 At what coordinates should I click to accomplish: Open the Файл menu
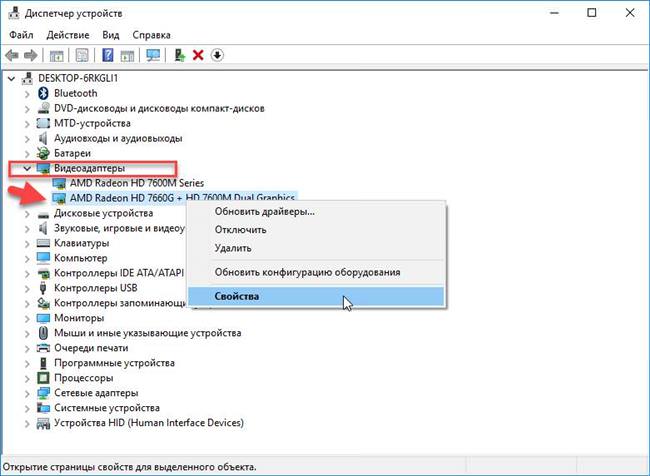(x=21, y=35)
